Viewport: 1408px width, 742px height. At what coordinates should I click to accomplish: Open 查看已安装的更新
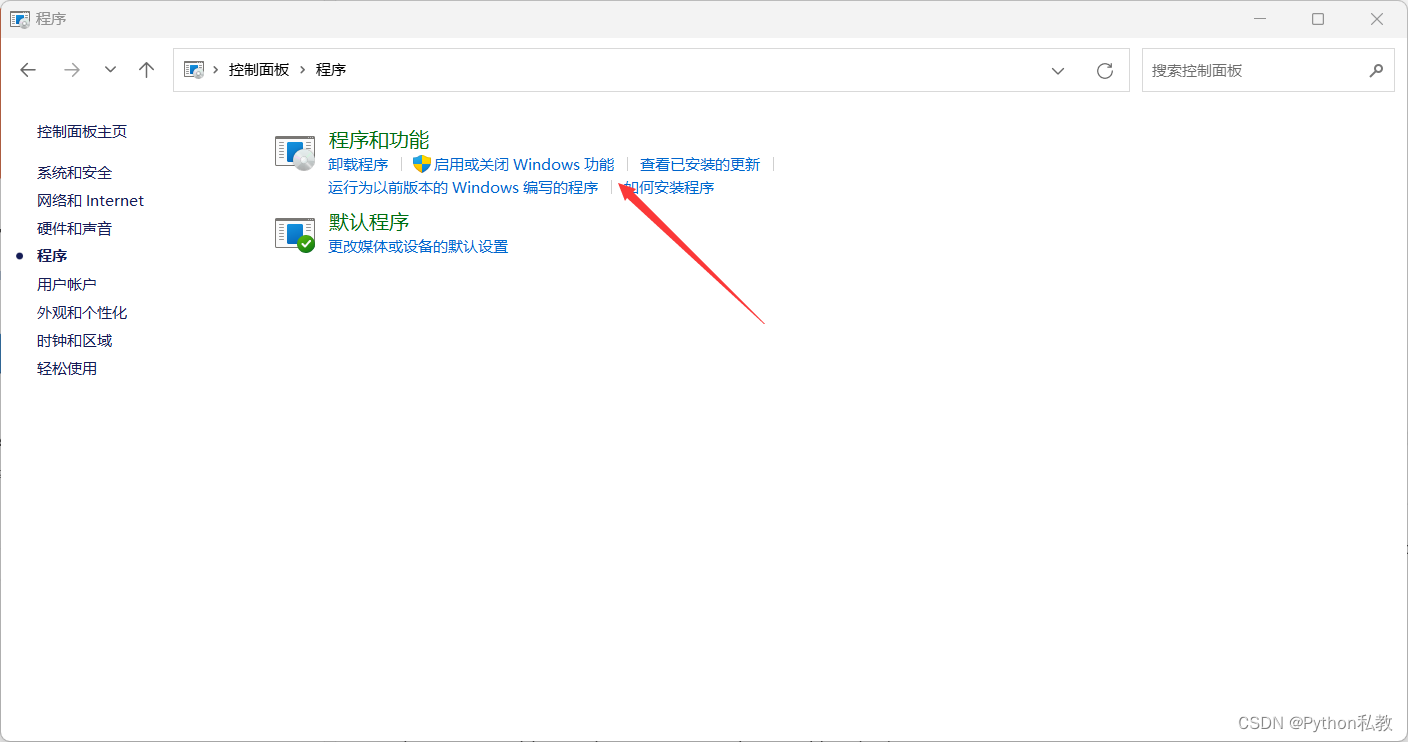tap(700, 165)
